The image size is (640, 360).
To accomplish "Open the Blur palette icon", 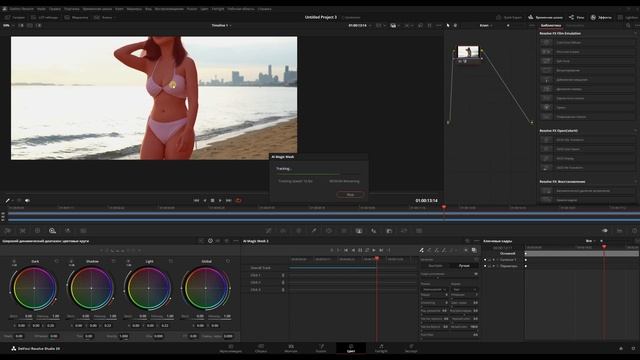I will [374, 231].
